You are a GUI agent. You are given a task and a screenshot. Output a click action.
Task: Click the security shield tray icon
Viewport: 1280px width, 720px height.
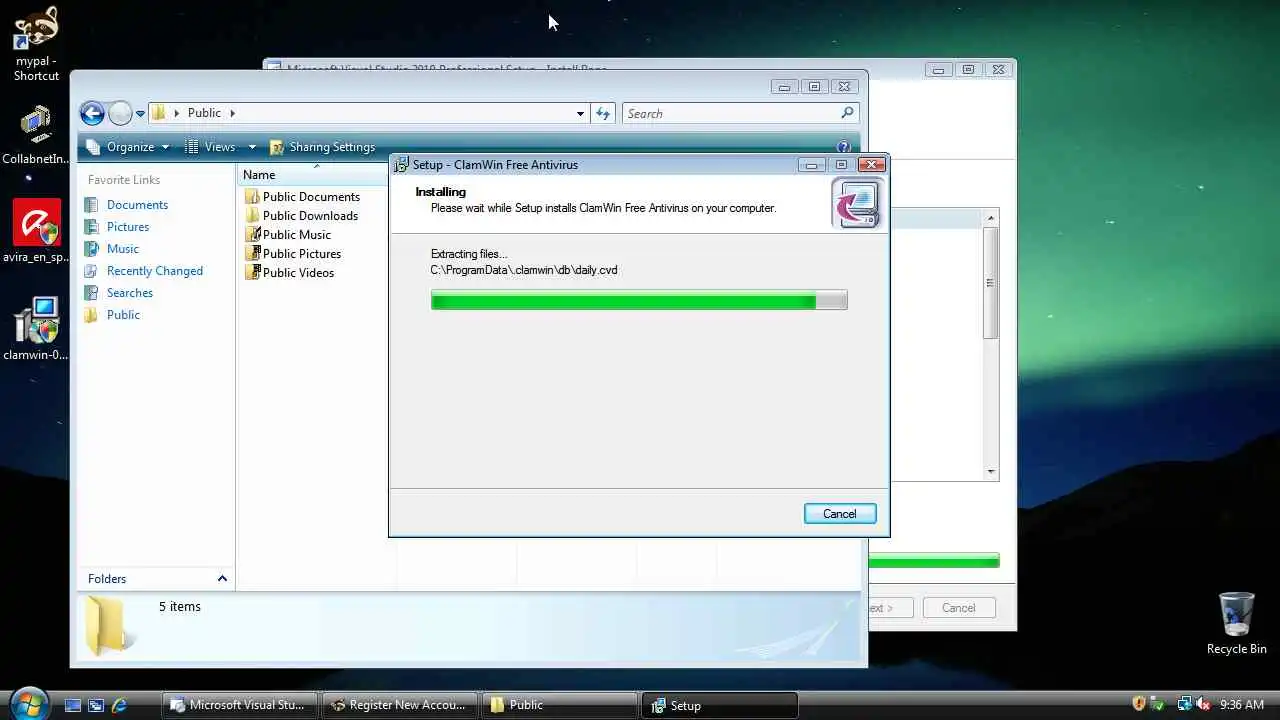pyautogui.click(x=1138, y=705)
